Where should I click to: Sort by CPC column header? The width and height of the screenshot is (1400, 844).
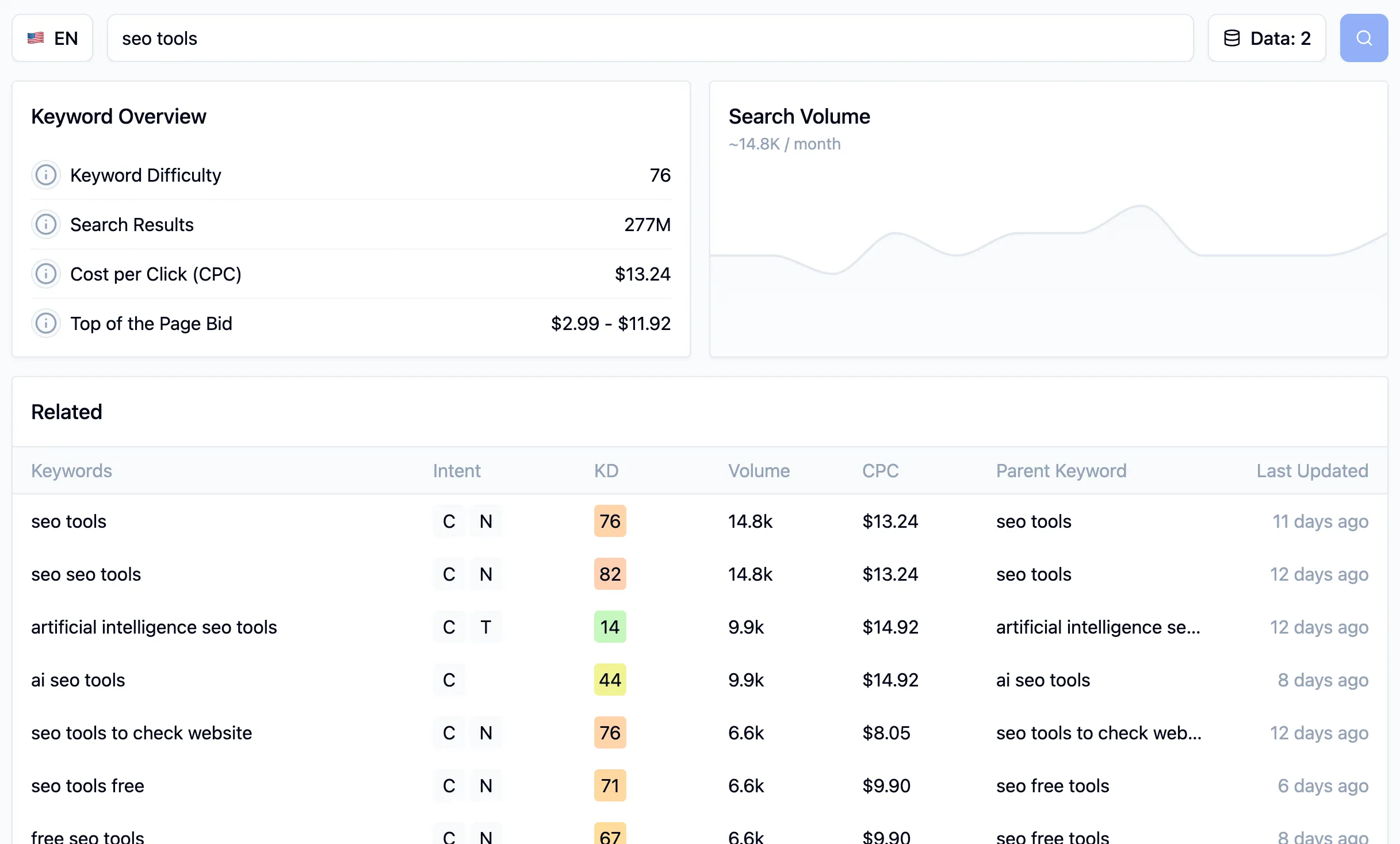point(880,471)
